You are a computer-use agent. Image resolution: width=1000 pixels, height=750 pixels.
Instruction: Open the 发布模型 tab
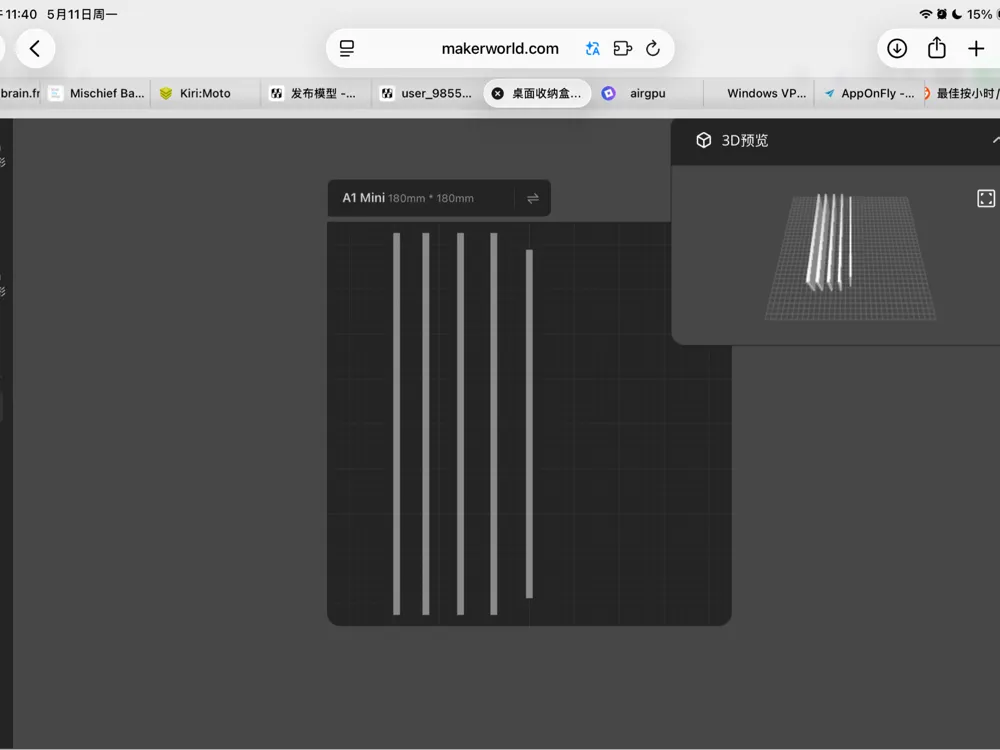tap(316, 93)
